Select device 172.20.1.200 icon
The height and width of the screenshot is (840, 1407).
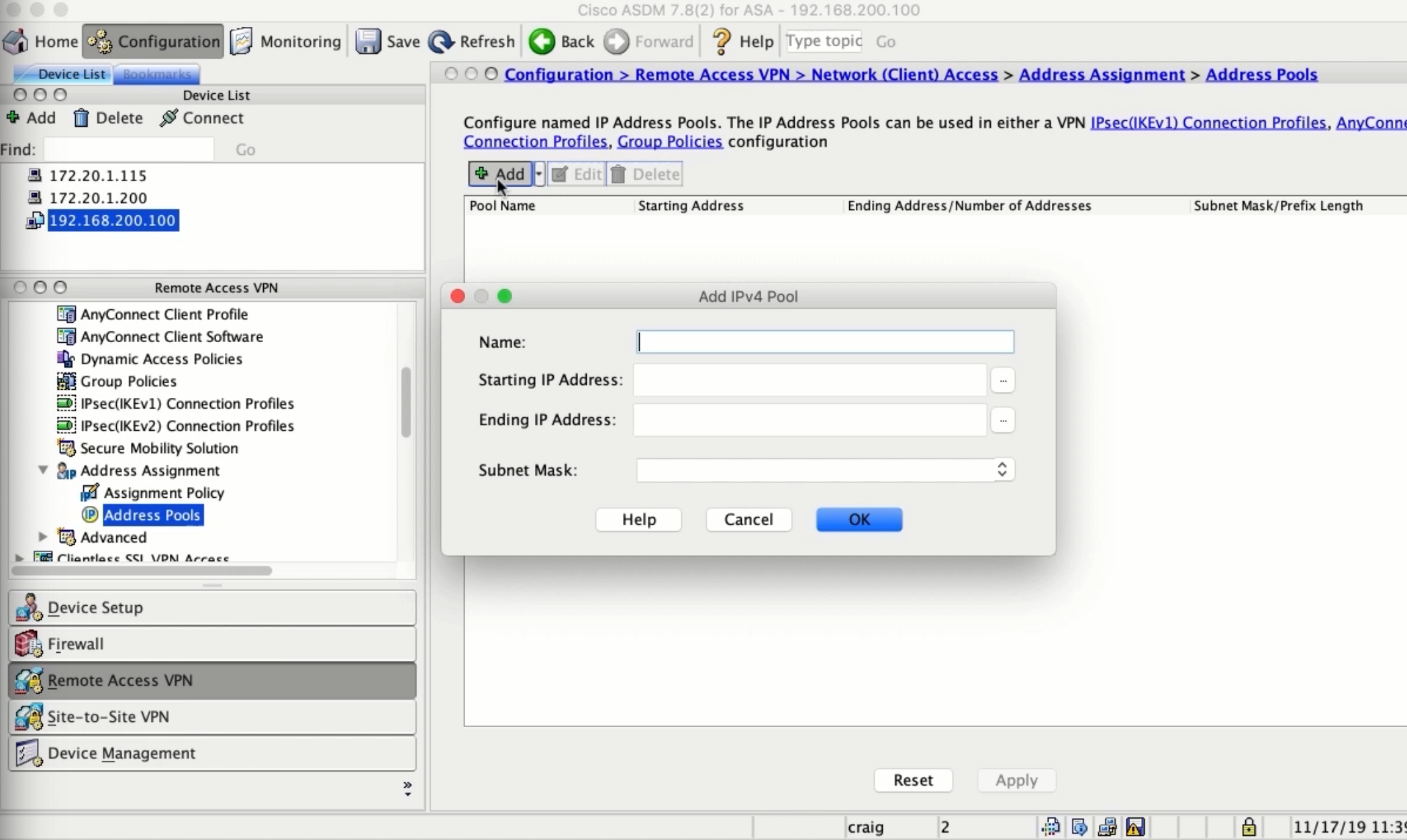pos(34,198)
